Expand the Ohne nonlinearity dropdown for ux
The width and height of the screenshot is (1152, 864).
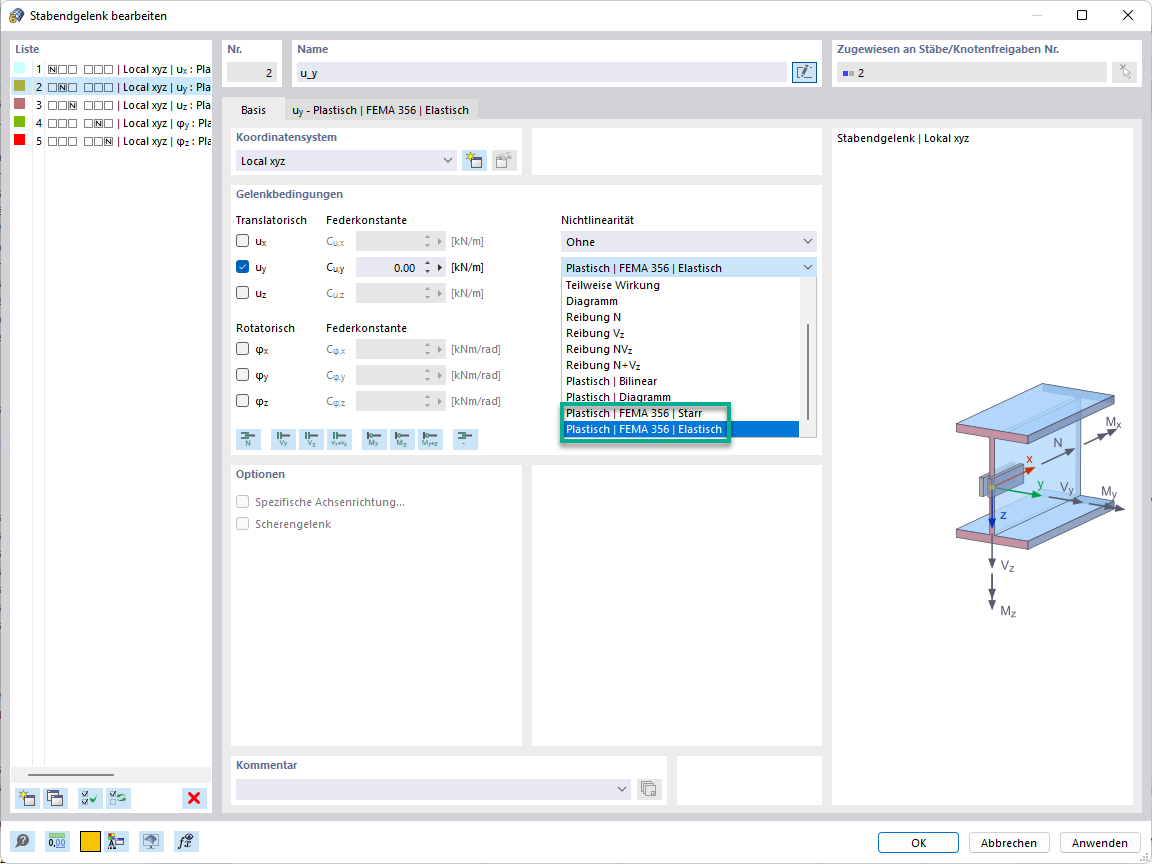688,242
